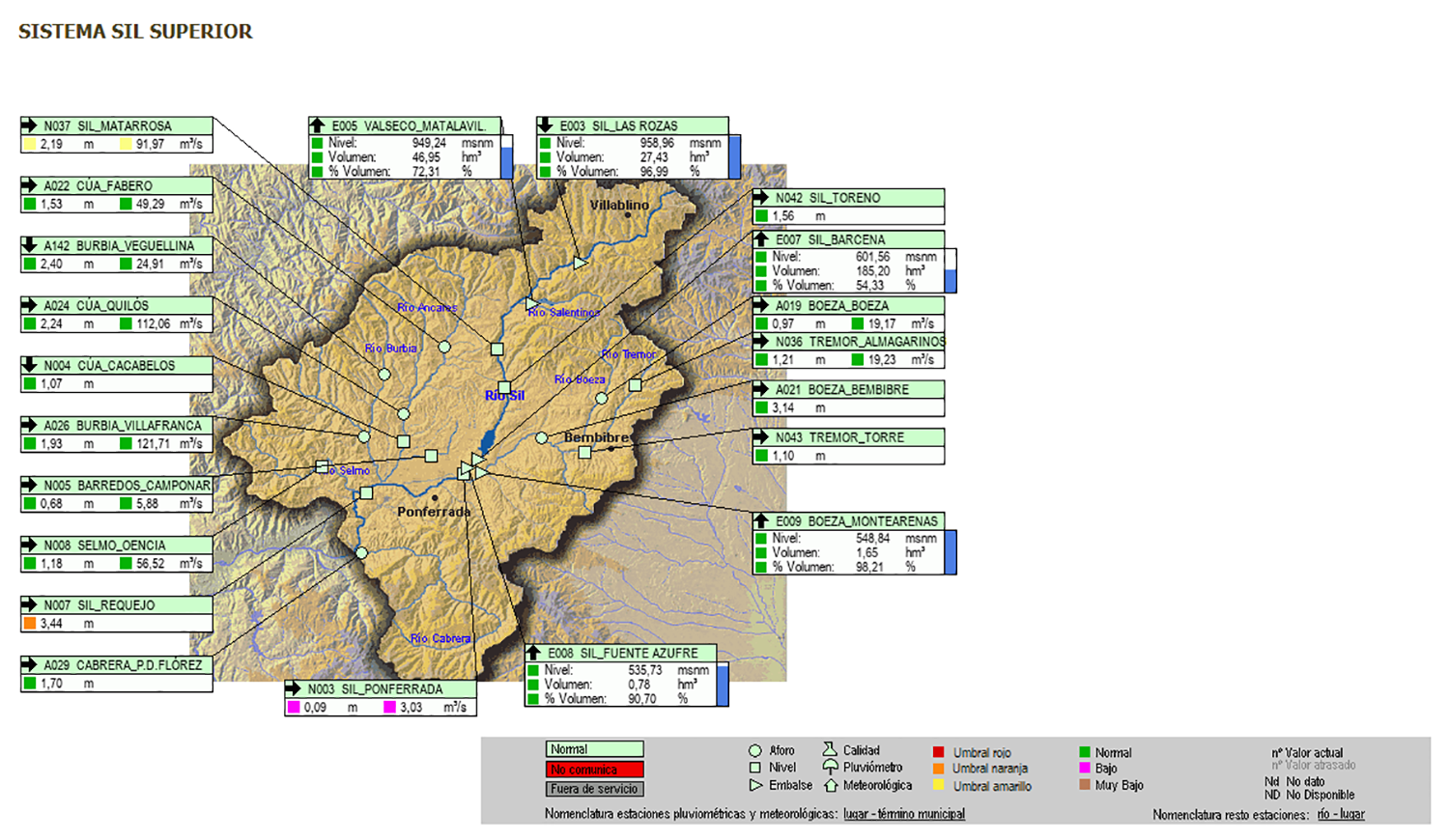1449x840 pixels.
Task: Click the down arrow icon of A142 BURBIA_VEGUELLINA
Action: tap(29, 245)
